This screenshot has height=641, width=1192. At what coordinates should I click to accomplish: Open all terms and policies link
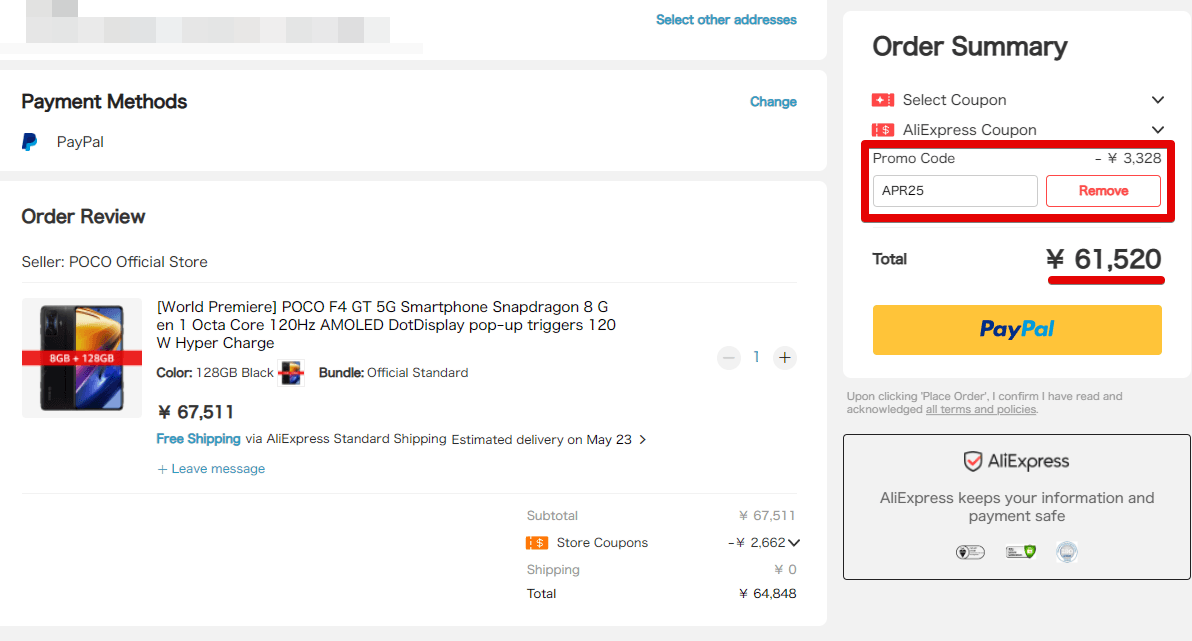point(980,410)
